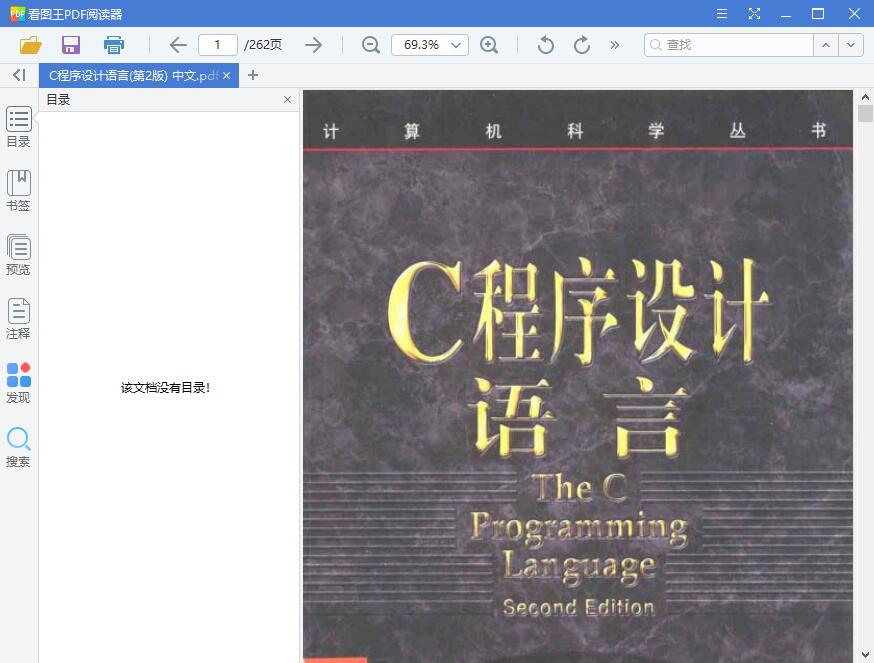Close the 目录 panel
874x663 pixels.
pyautogui.click(x=287, y=99)
